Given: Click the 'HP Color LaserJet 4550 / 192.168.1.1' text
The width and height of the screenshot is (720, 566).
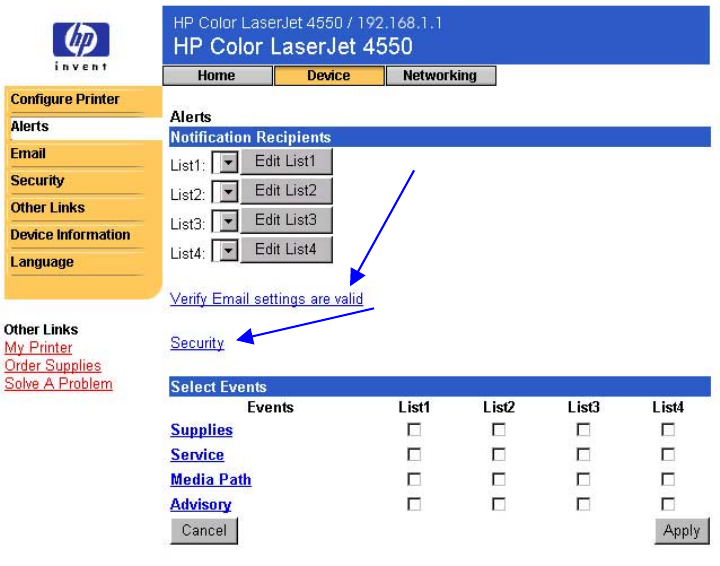Looking at the screenshot, I should (x=307, y=22).
